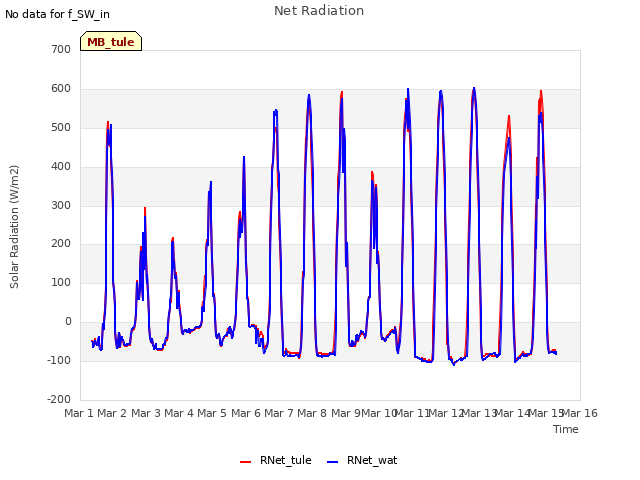The width and height of the screenshot is (640, 480).
Task: Click the Net Radiation chart title
Action: pos(319,11)
